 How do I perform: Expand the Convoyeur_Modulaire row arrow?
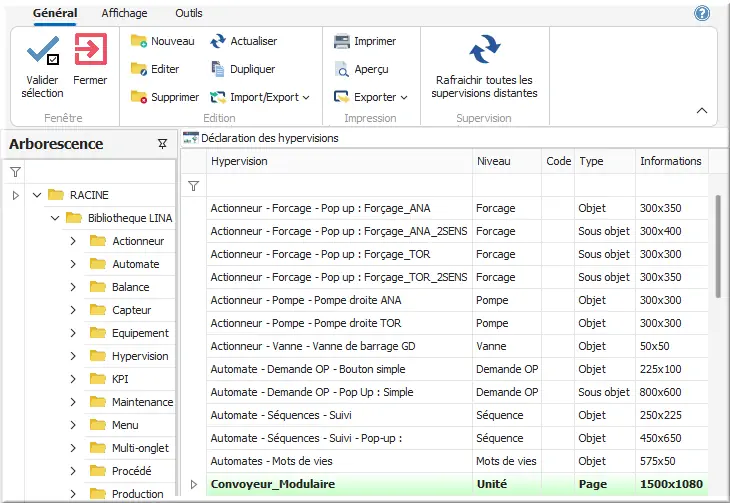[194, 484]
